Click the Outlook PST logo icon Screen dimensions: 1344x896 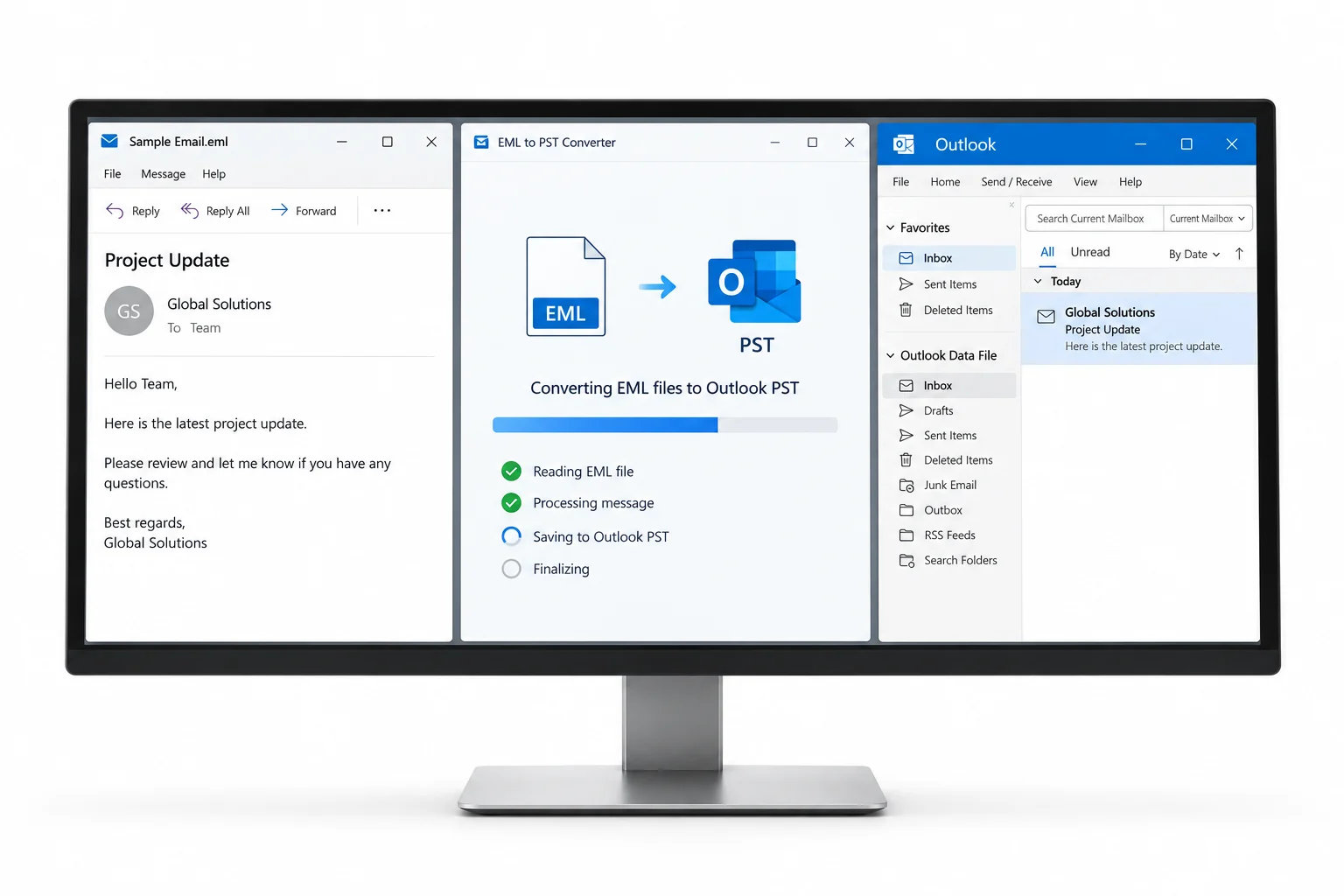754,281
